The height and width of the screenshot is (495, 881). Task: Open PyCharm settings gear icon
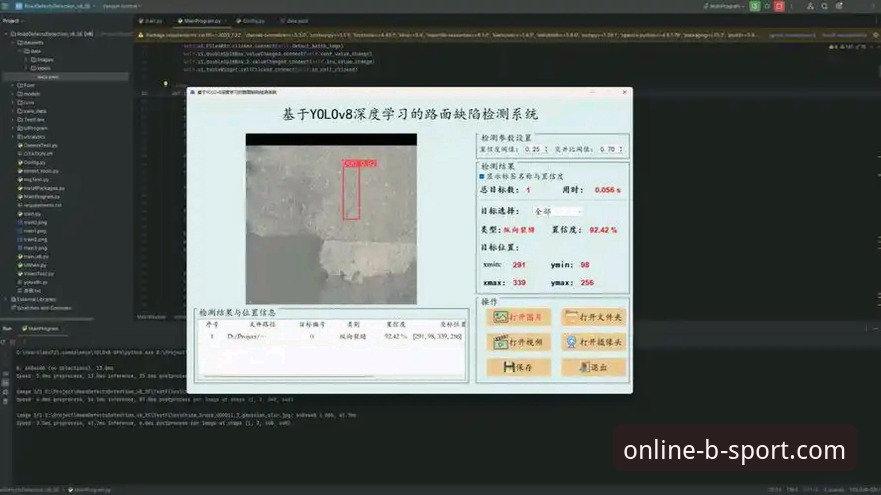coord(839,6)
